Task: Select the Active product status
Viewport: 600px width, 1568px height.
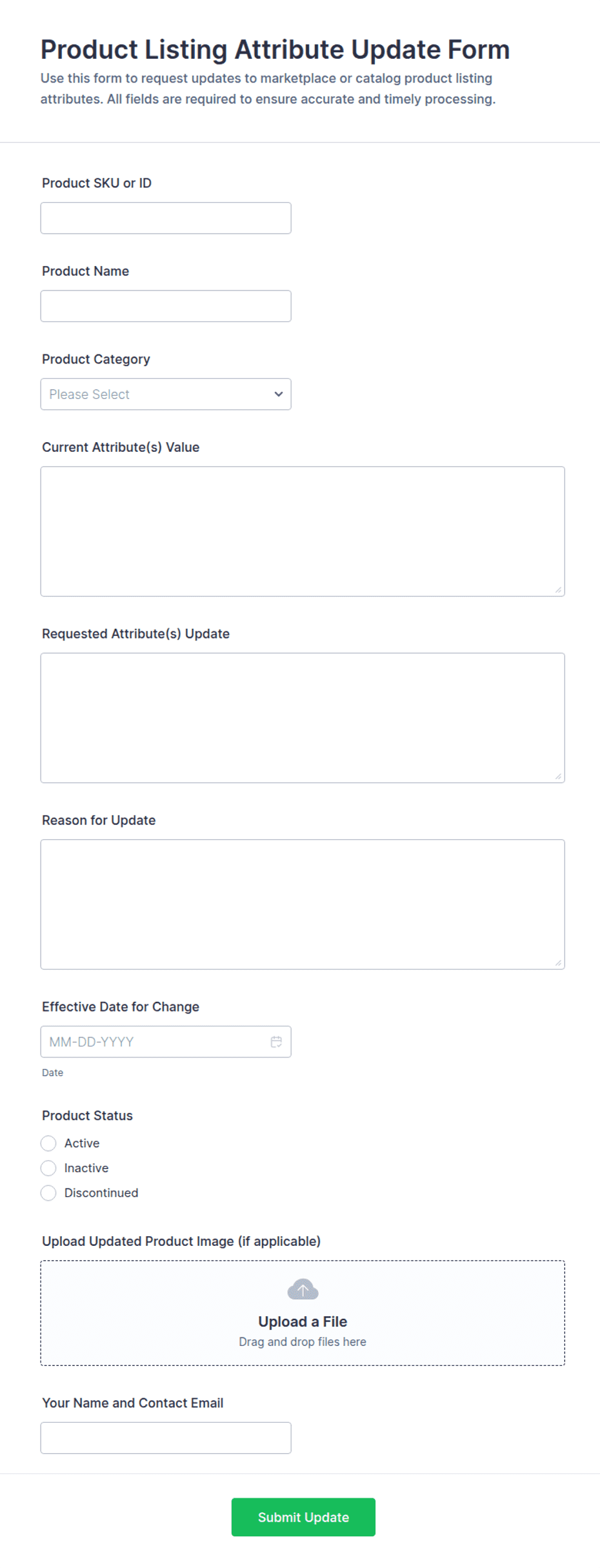Action: pos(48,1143)
